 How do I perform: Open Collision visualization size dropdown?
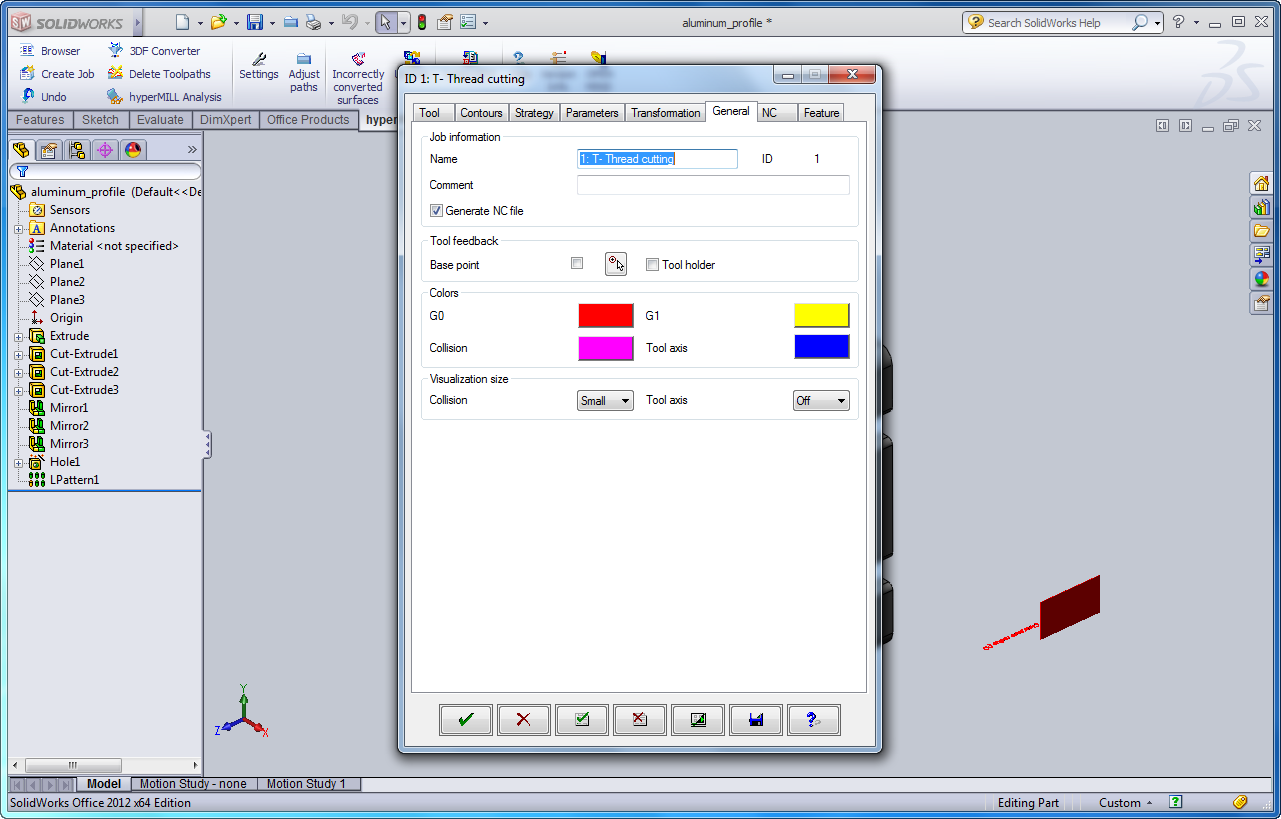pyautogui.click(x=605, y=400)
